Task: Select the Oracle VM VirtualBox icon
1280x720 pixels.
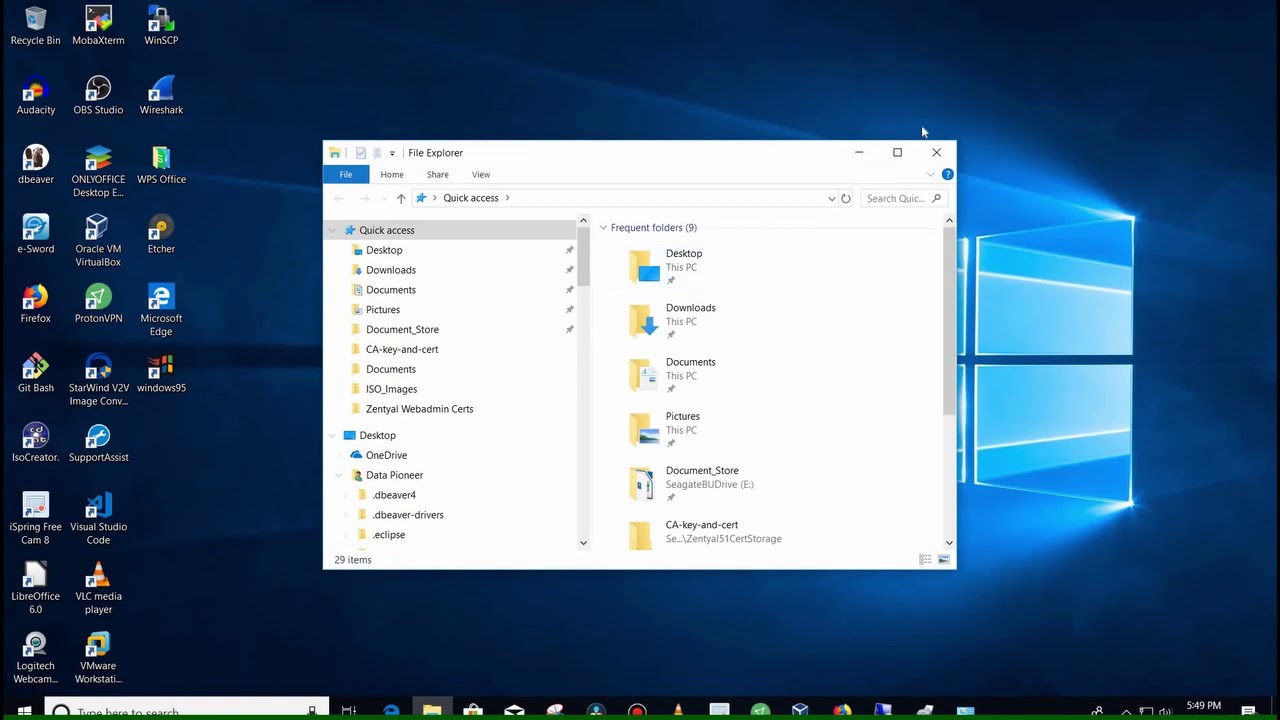Action: pyautogui.click(x=98, y=240)
